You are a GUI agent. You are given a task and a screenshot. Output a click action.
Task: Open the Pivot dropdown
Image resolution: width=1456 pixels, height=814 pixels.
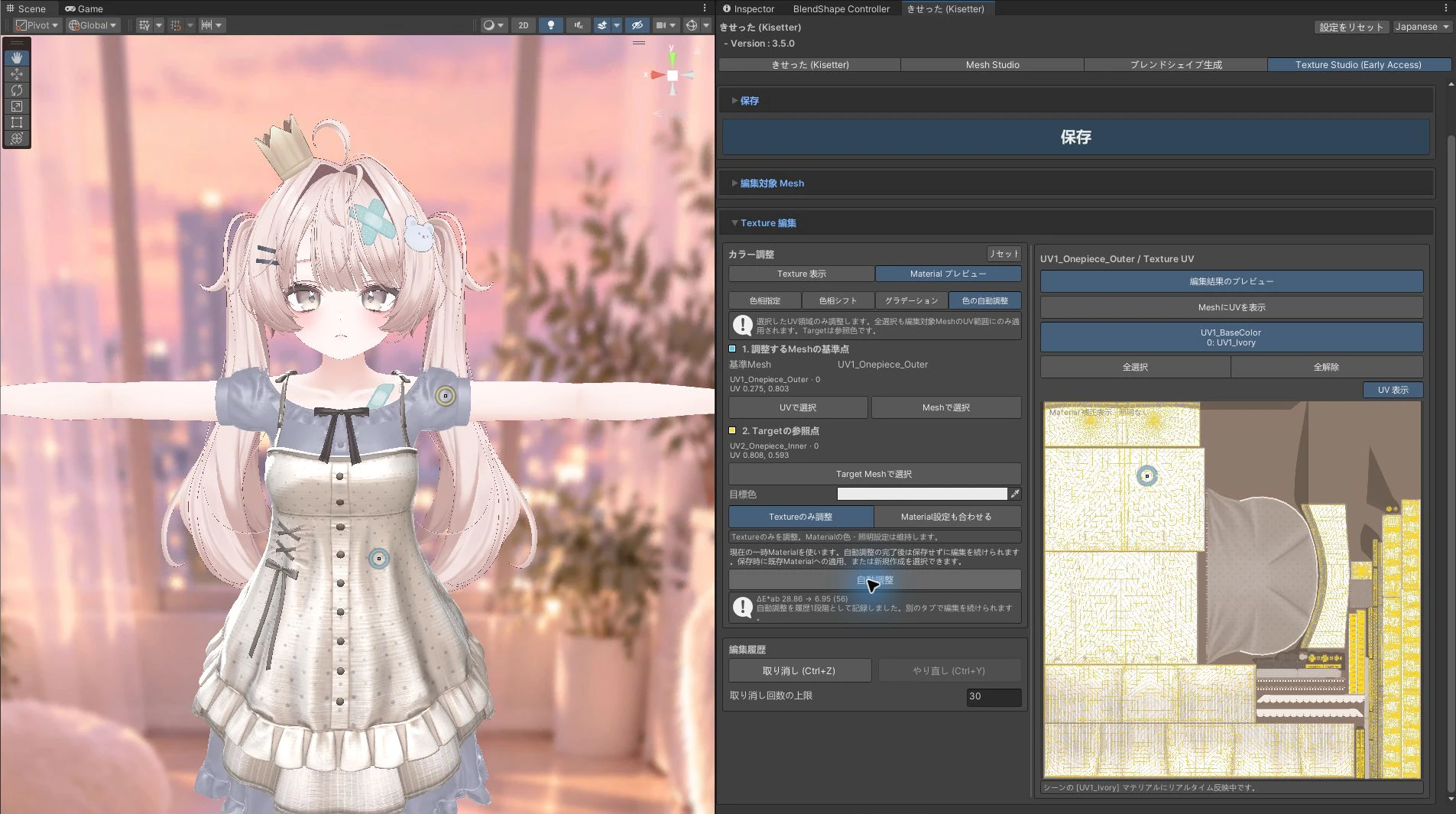coord(37,25)
